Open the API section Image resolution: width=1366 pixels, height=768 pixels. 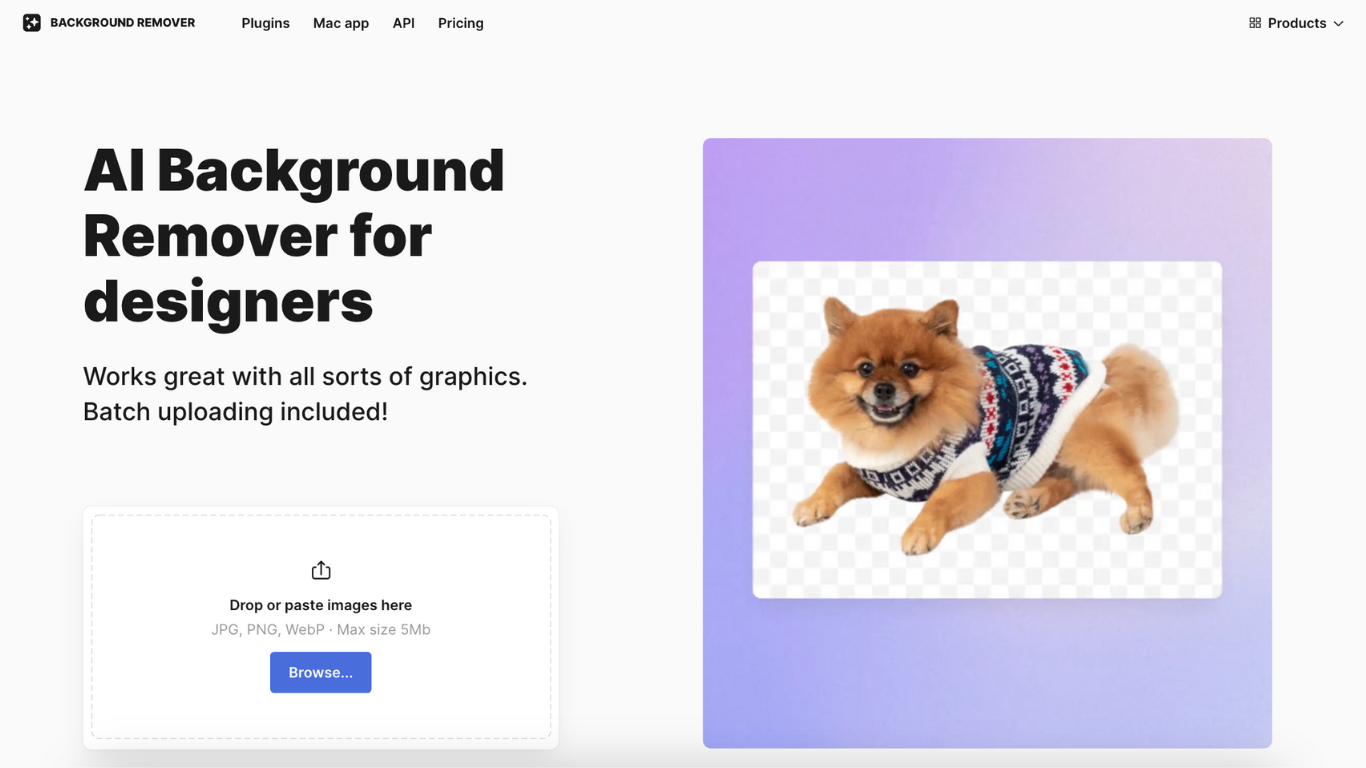[403, 23]
